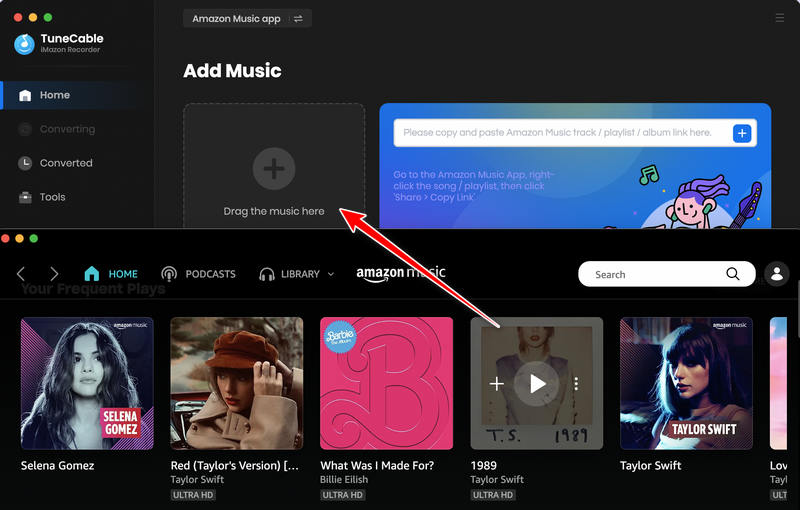Click the Taylor Swift playlist title
Viewport: 800px width, 510px height.
tap(651, 466)
